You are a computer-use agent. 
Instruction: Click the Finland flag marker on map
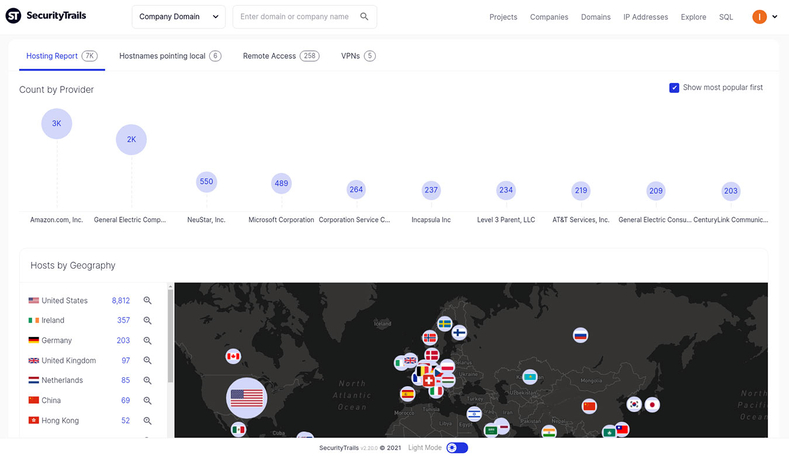[459, 333]
